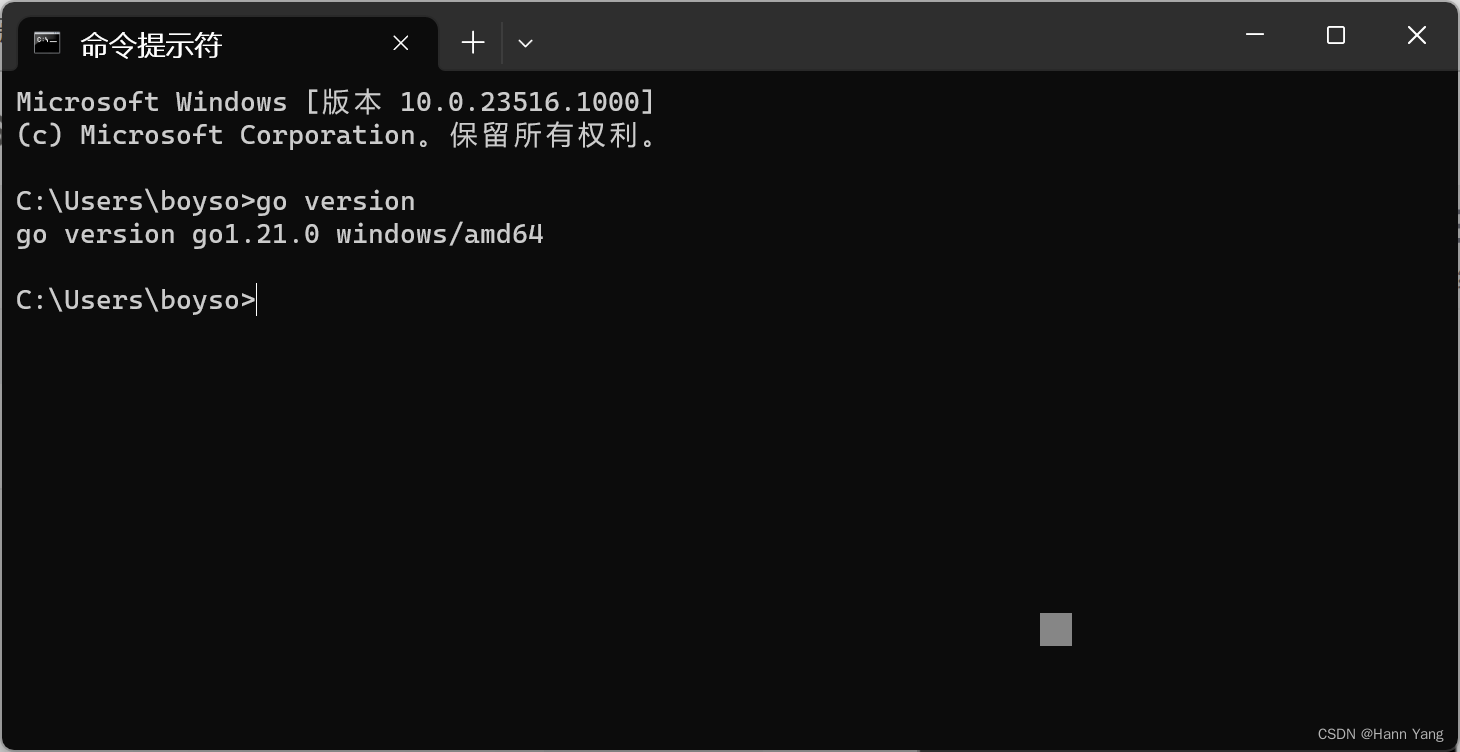Click the minimize icon in the title bar
1460x752 pixels.
(x=1254, y=35)
